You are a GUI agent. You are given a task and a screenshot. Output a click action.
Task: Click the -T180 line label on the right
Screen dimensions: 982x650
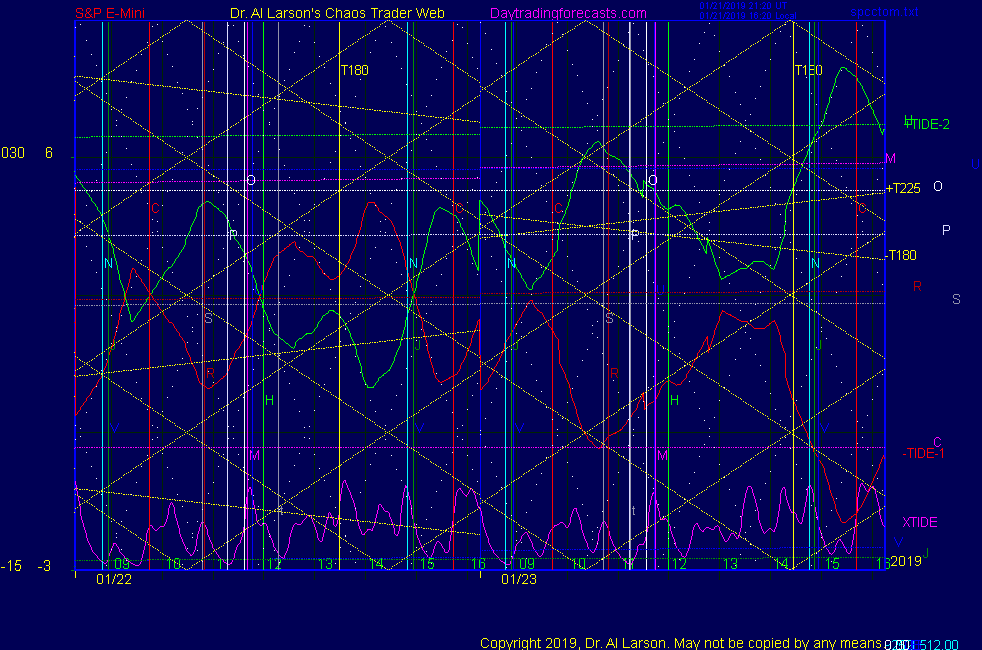(x=901, y=255)
